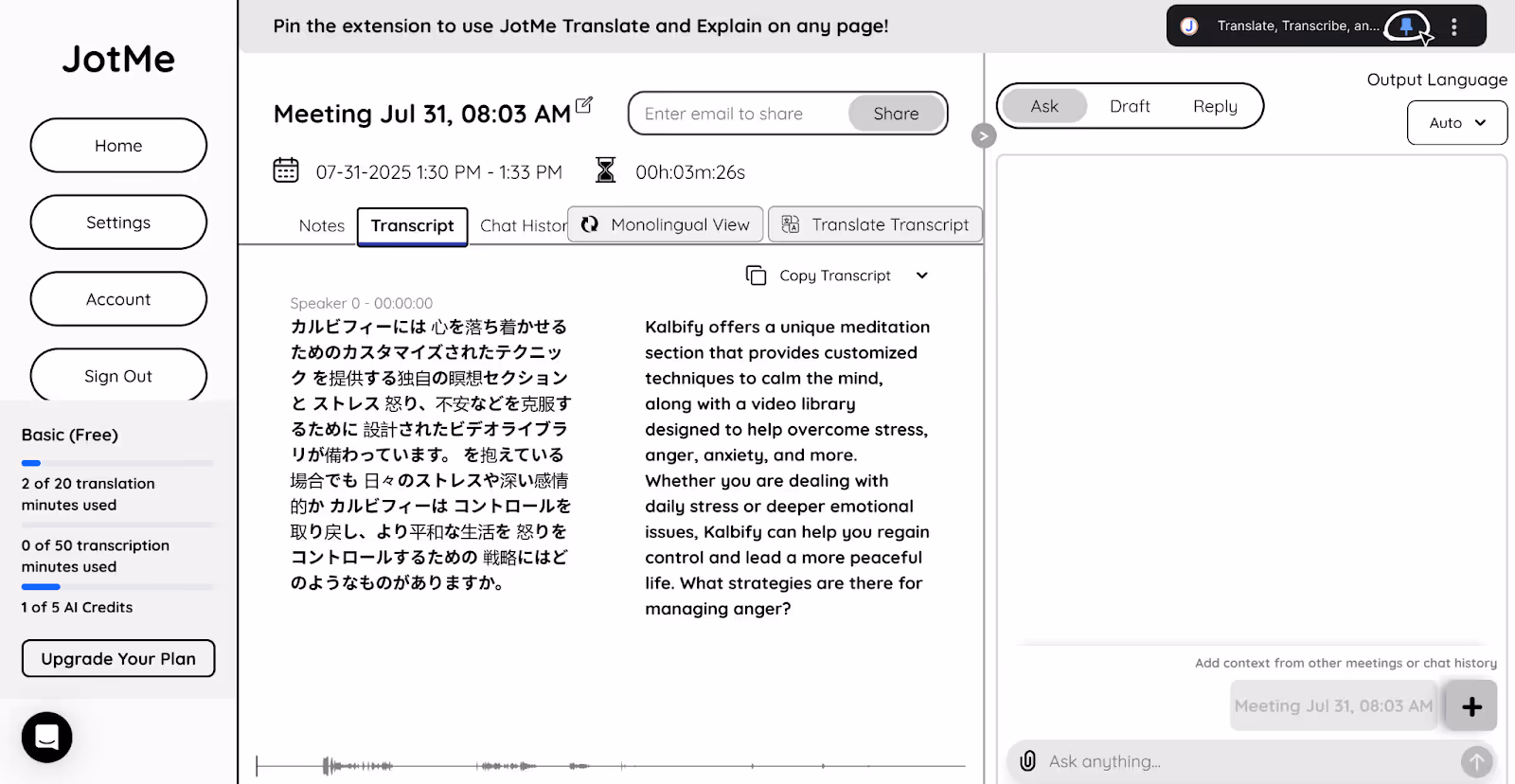Collapse side panel with arrow circle
Image resolution: width=1515 pixels, height=784 pixels.
click(x=984, y=136)
